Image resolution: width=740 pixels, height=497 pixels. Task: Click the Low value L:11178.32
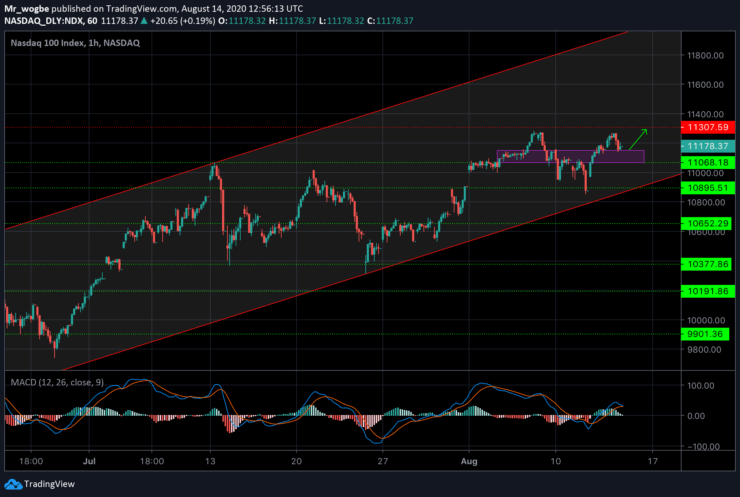[x=342, y=21]
